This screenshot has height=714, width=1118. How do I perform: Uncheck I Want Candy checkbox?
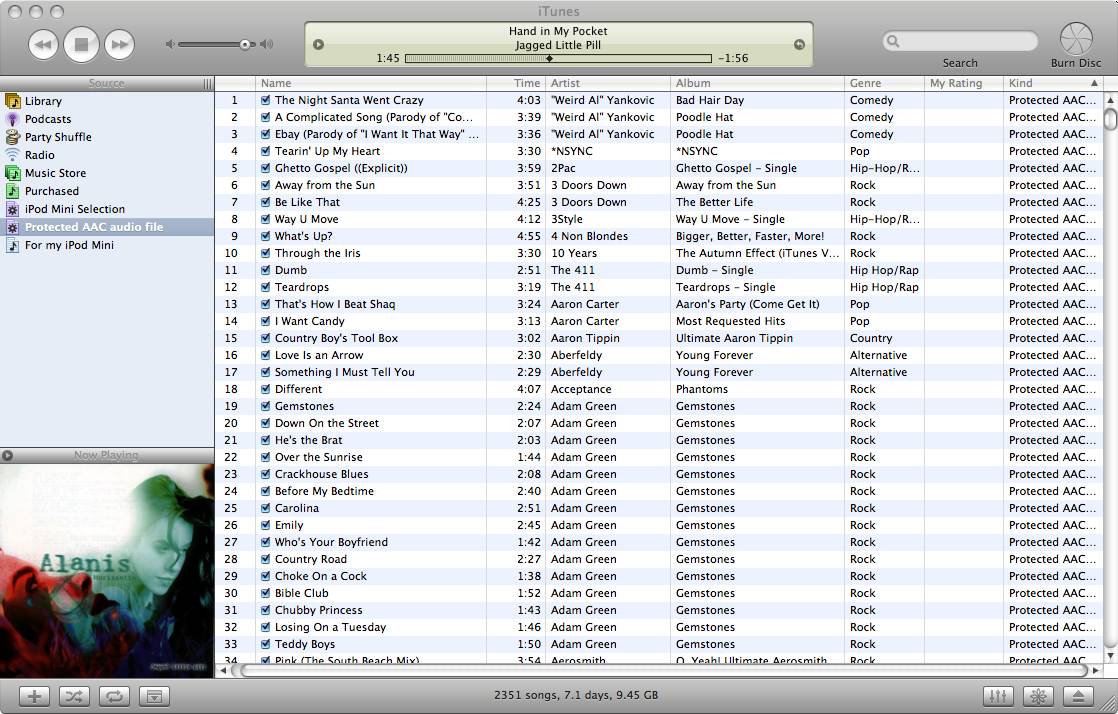point(265,321)
